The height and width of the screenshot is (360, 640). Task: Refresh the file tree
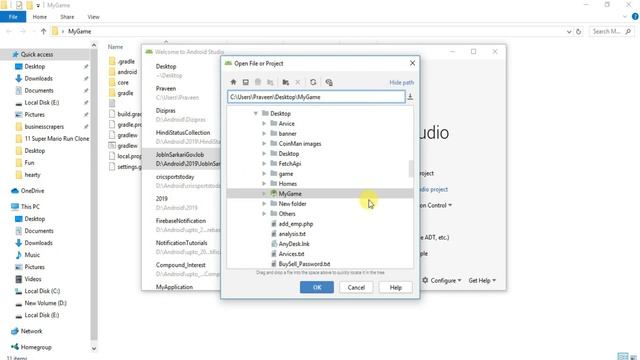pyautogui.click(x=313, y=82)
